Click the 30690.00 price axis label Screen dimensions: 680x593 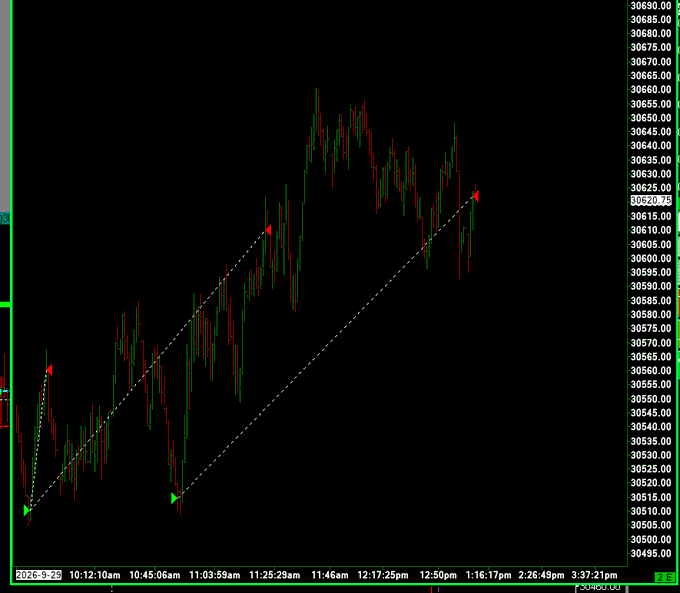click(x=651, y=6)
